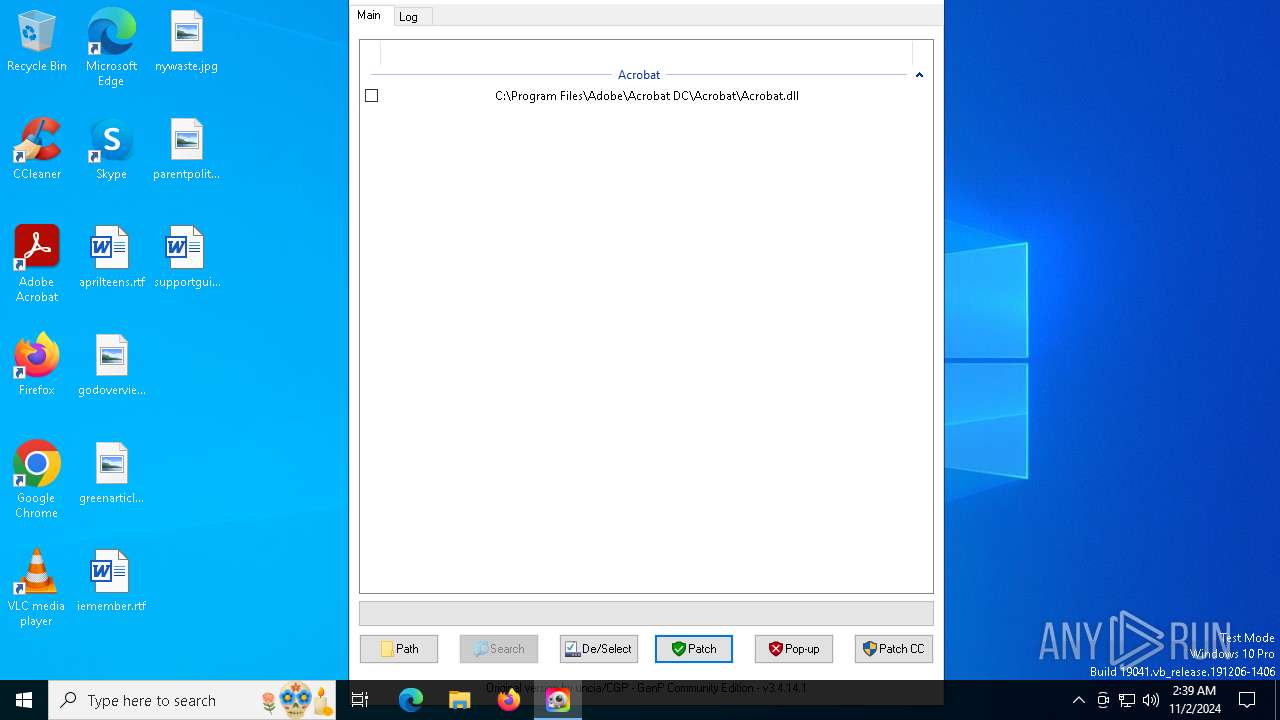Open the notification center
Screen dimensions: 1280x720
[1247, 700]
